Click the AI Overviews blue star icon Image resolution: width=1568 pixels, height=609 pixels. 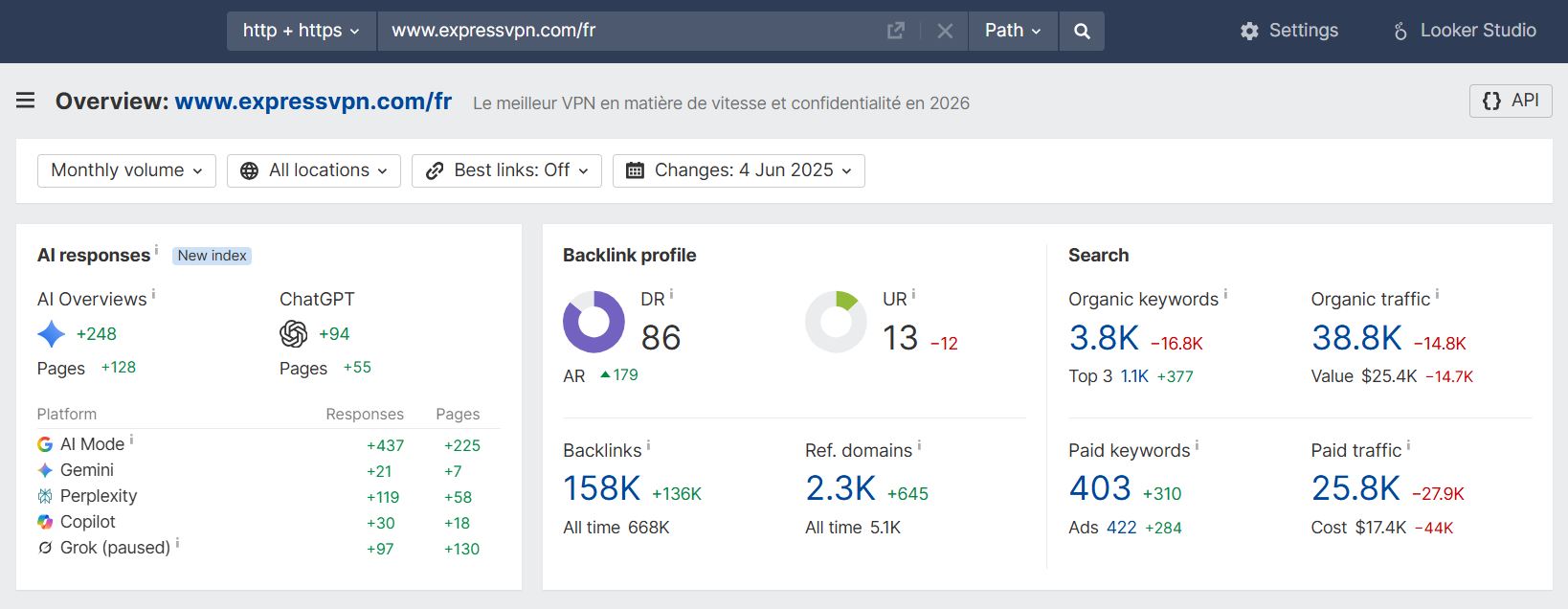pyautogui.click(x=51, y=334)
